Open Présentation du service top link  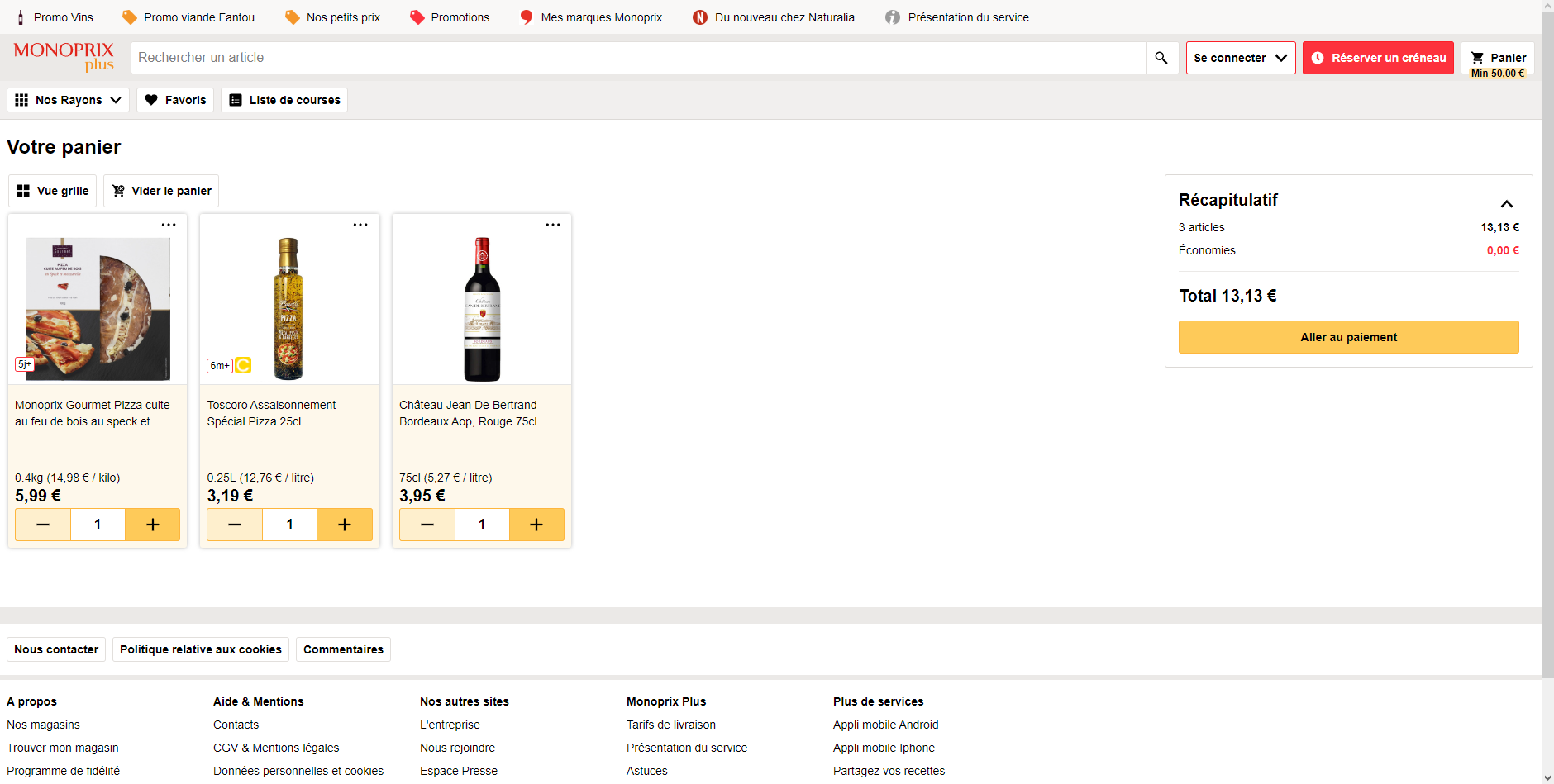[x=957, y=17]
